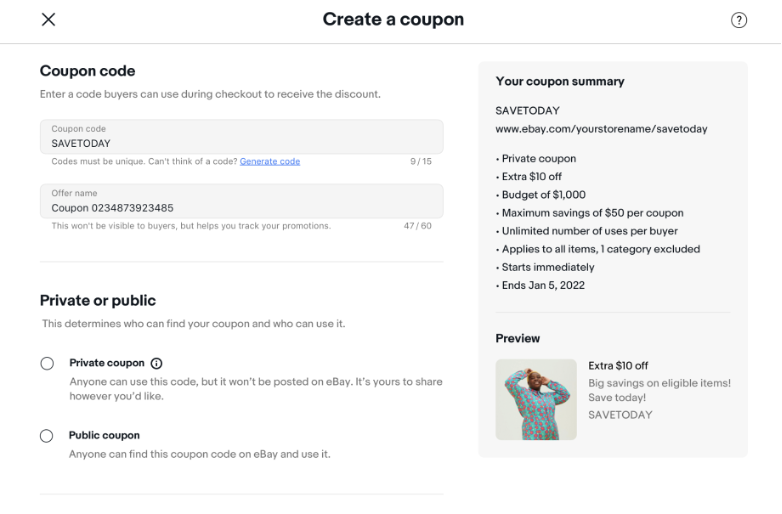Click the Coupon code section heading

coord(87,71)
